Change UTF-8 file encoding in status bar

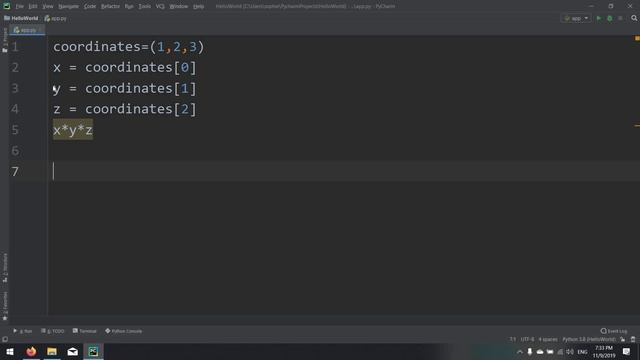click(527, 339)
